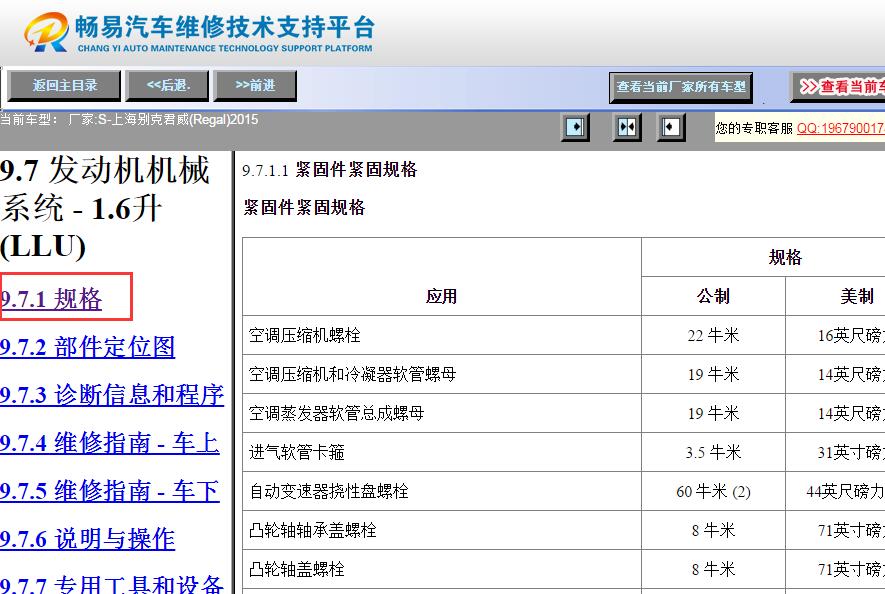Select the 9.7.1.1 紧固件紧固规格 heading
Viewport: 885px width, 594px height.
[330, 169]
